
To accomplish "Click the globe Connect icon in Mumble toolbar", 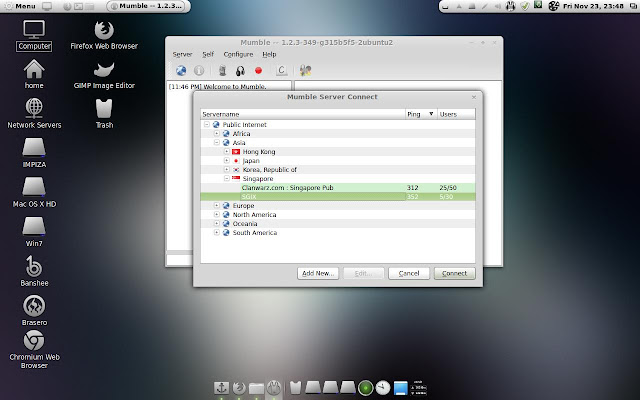I will click(x=181, y=71).
